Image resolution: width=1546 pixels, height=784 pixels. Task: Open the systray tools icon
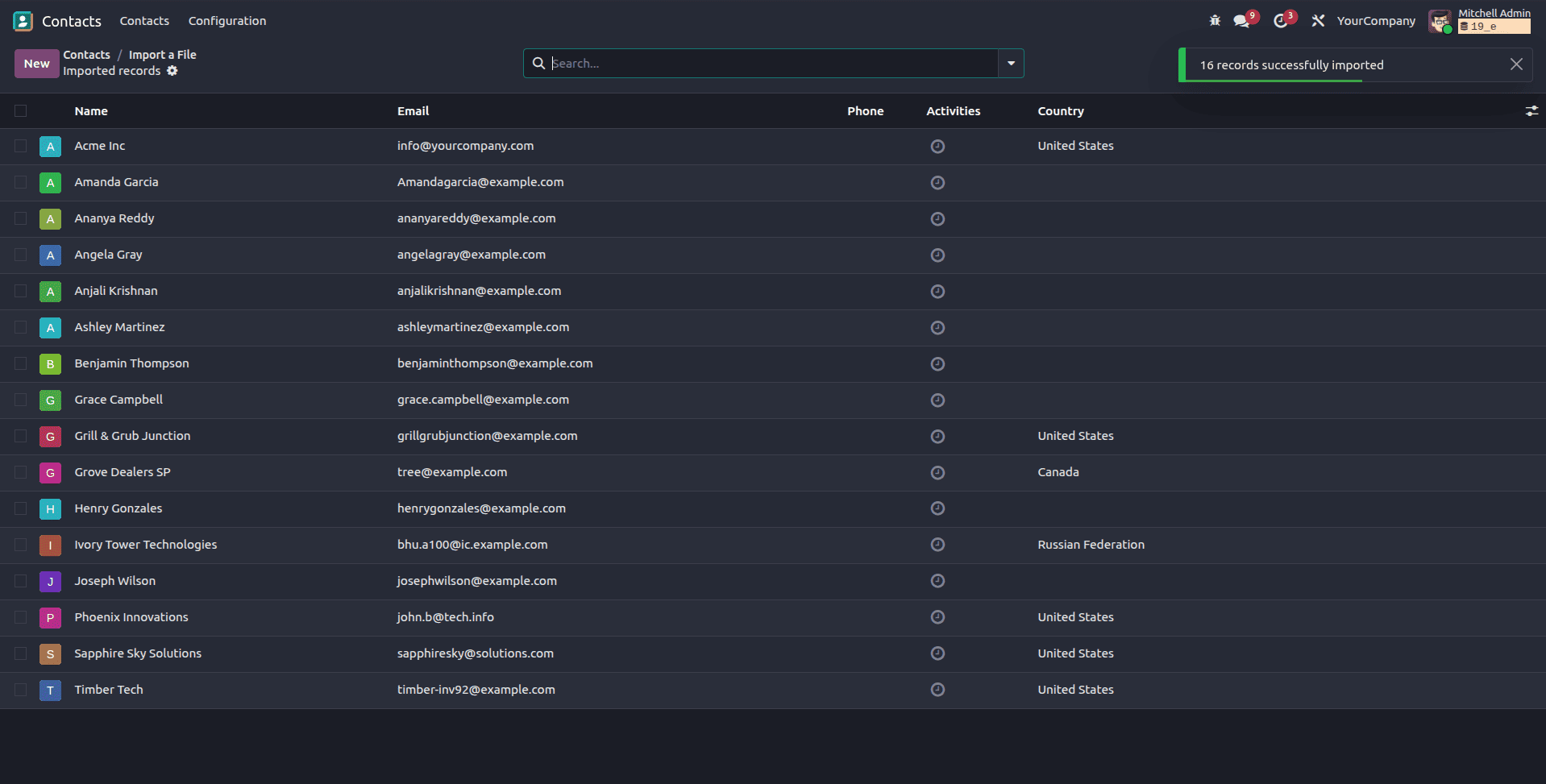pyautogui.click(x=1317, y=20)
